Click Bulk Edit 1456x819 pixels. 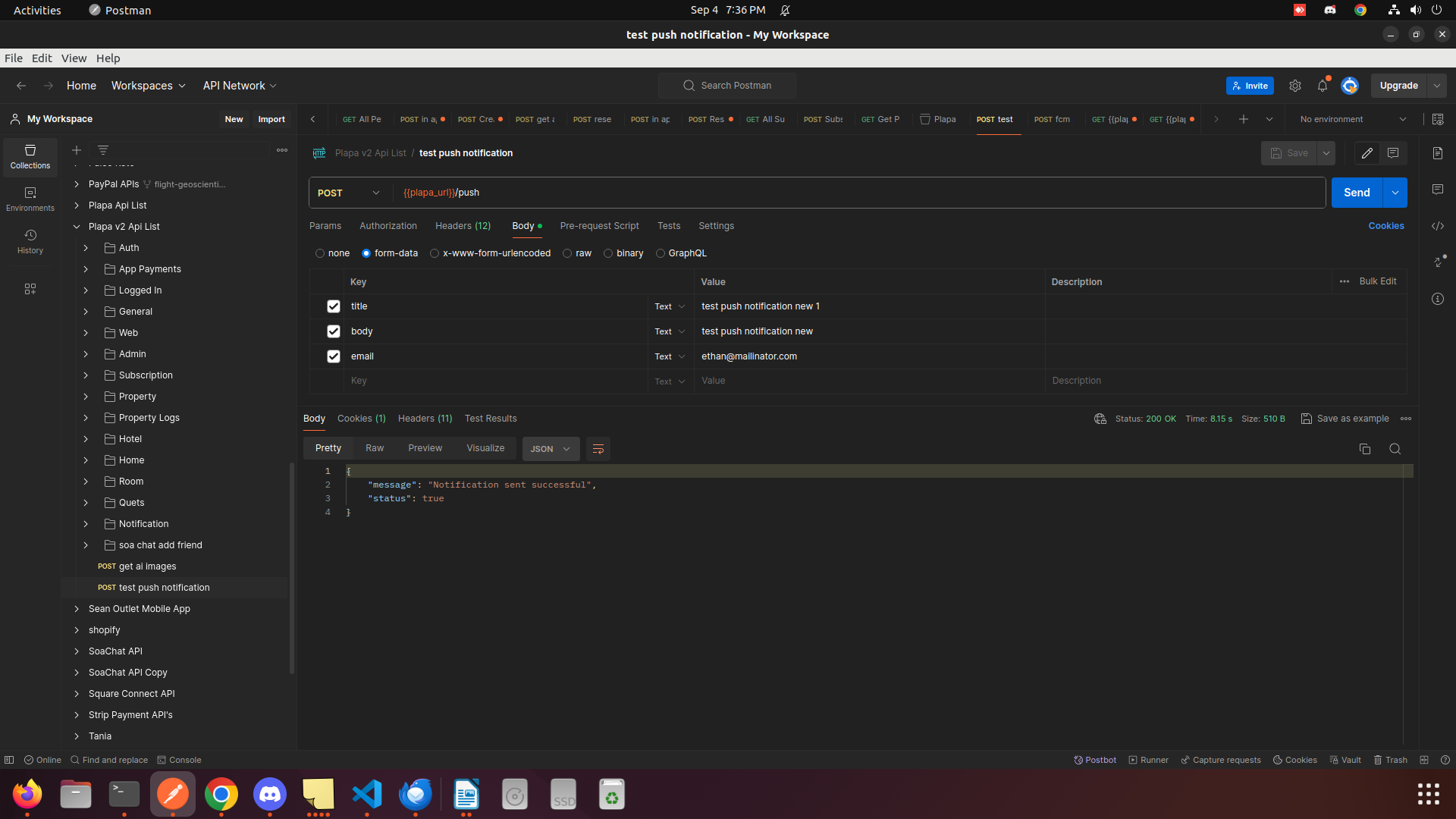coord(1378,281)
